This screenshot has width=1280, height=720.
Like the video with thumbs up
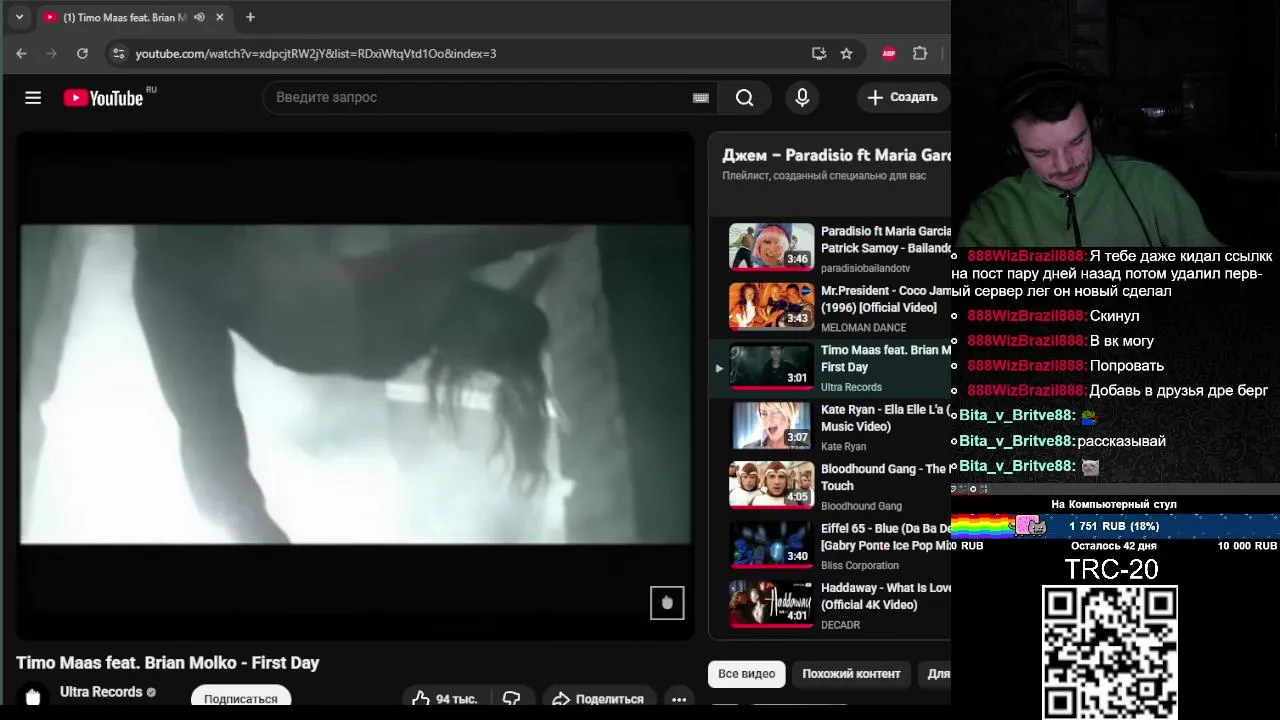444,699
